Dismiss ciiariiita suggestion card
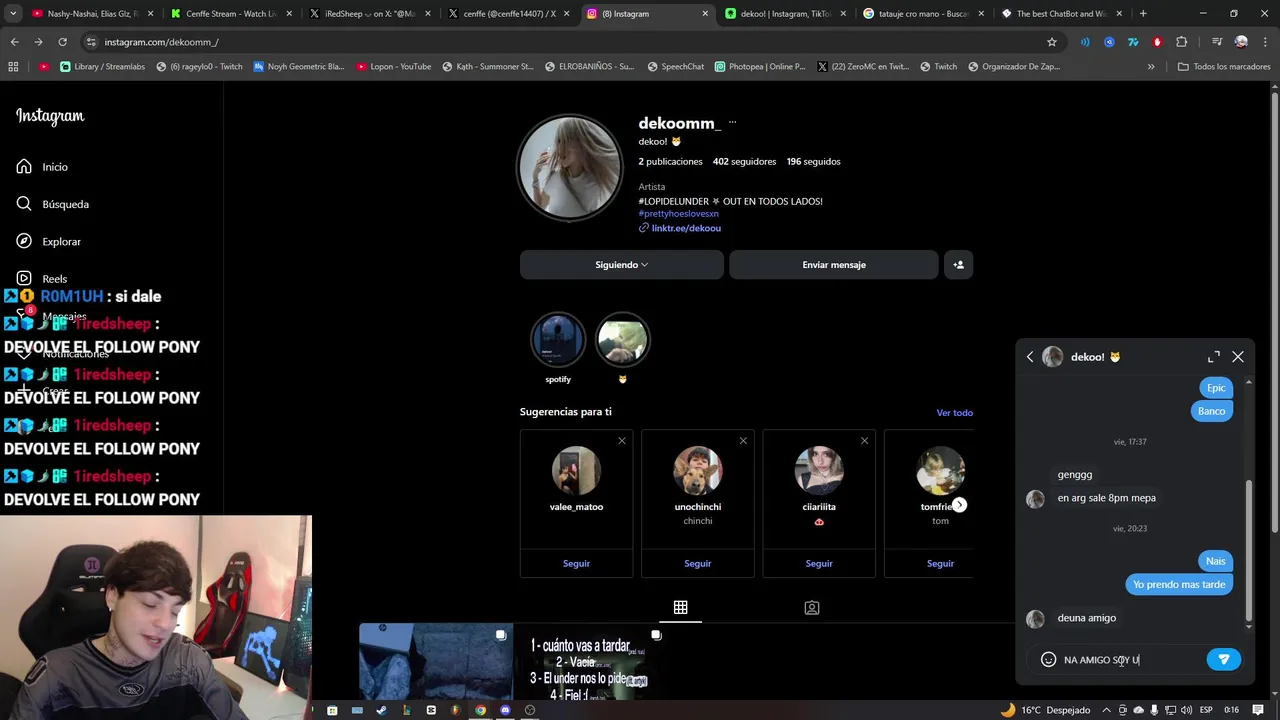The height and width of the screenshot is (720, 1280). pyautogui.click(x=864, y=441)
